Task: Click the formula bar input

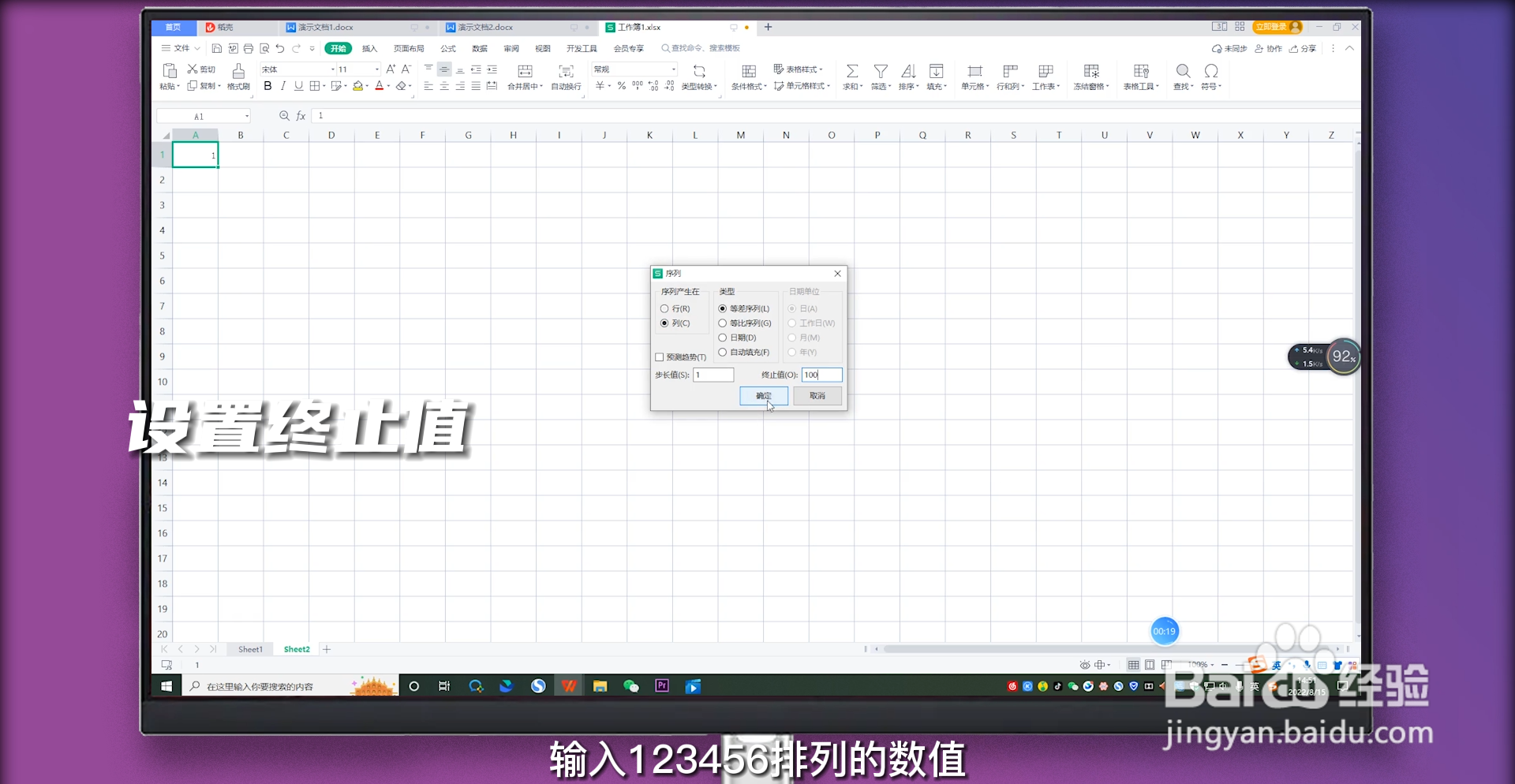Action: click(x=835, y=116)
